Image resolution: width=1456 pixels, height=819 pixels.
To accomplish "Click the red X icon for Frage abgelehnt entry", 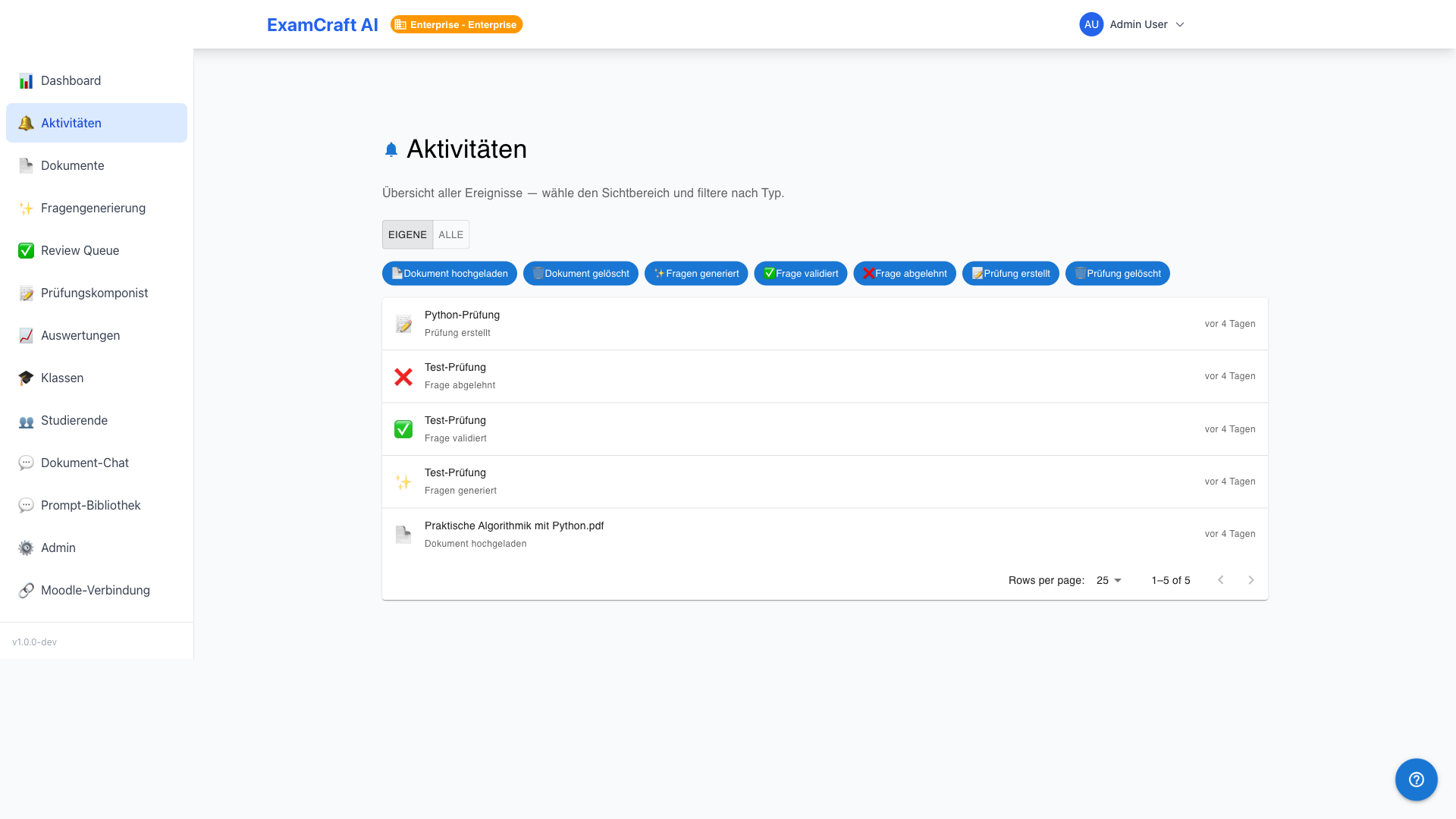I will point(403,377).
